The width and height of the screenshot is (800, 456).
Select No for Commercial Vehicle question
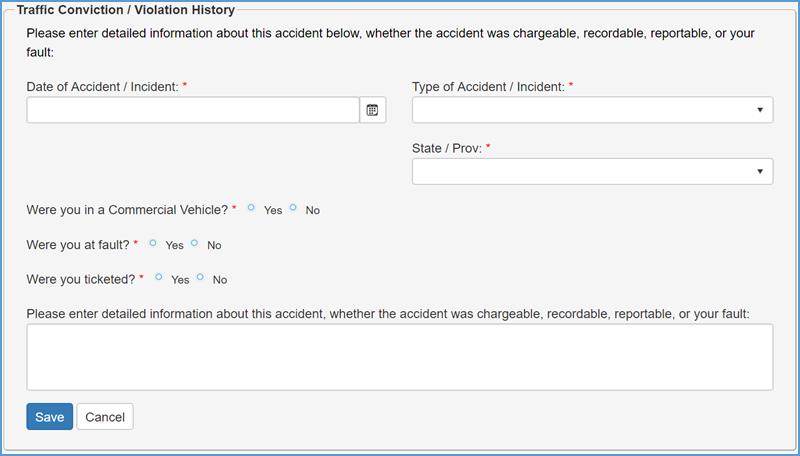point(294,208)
